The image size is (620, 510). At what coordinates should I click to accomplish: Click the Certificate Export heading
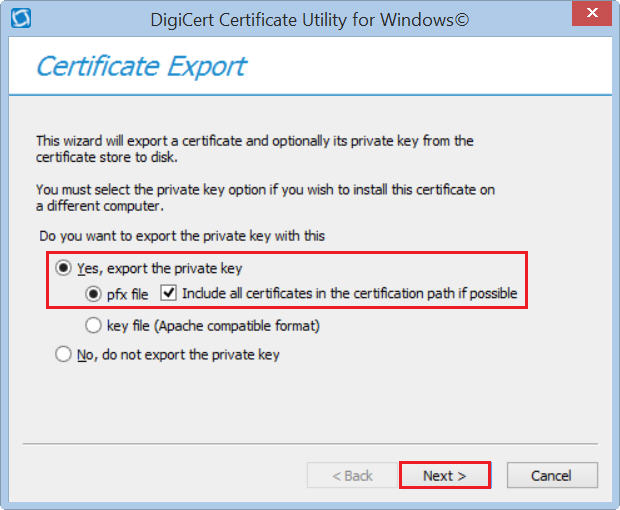coord(141,67)
